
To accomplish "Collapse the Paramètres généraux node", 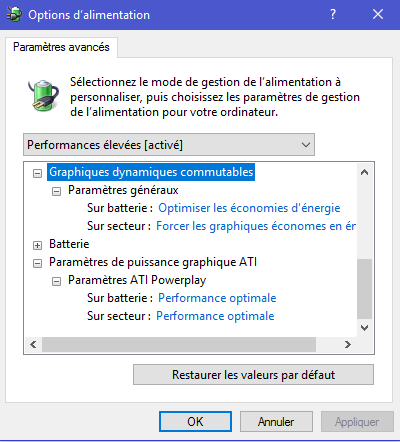I will pos(56,191).
